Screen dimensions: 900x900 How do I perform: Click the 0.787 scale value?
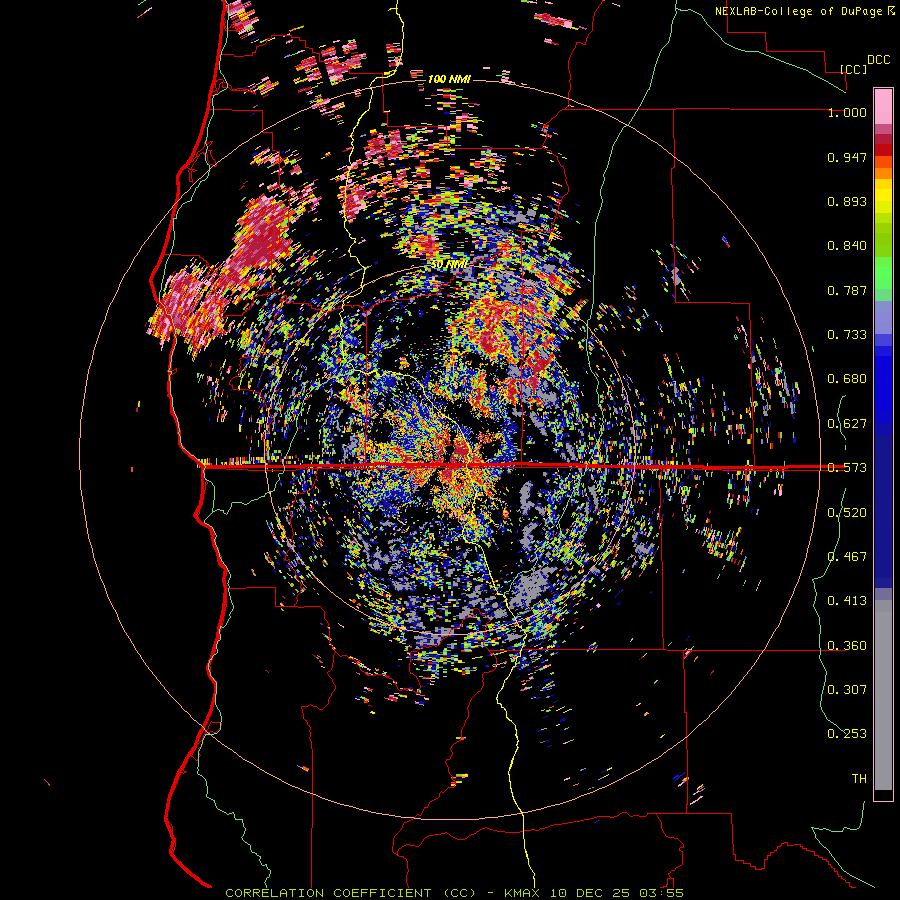coord(847,290)
